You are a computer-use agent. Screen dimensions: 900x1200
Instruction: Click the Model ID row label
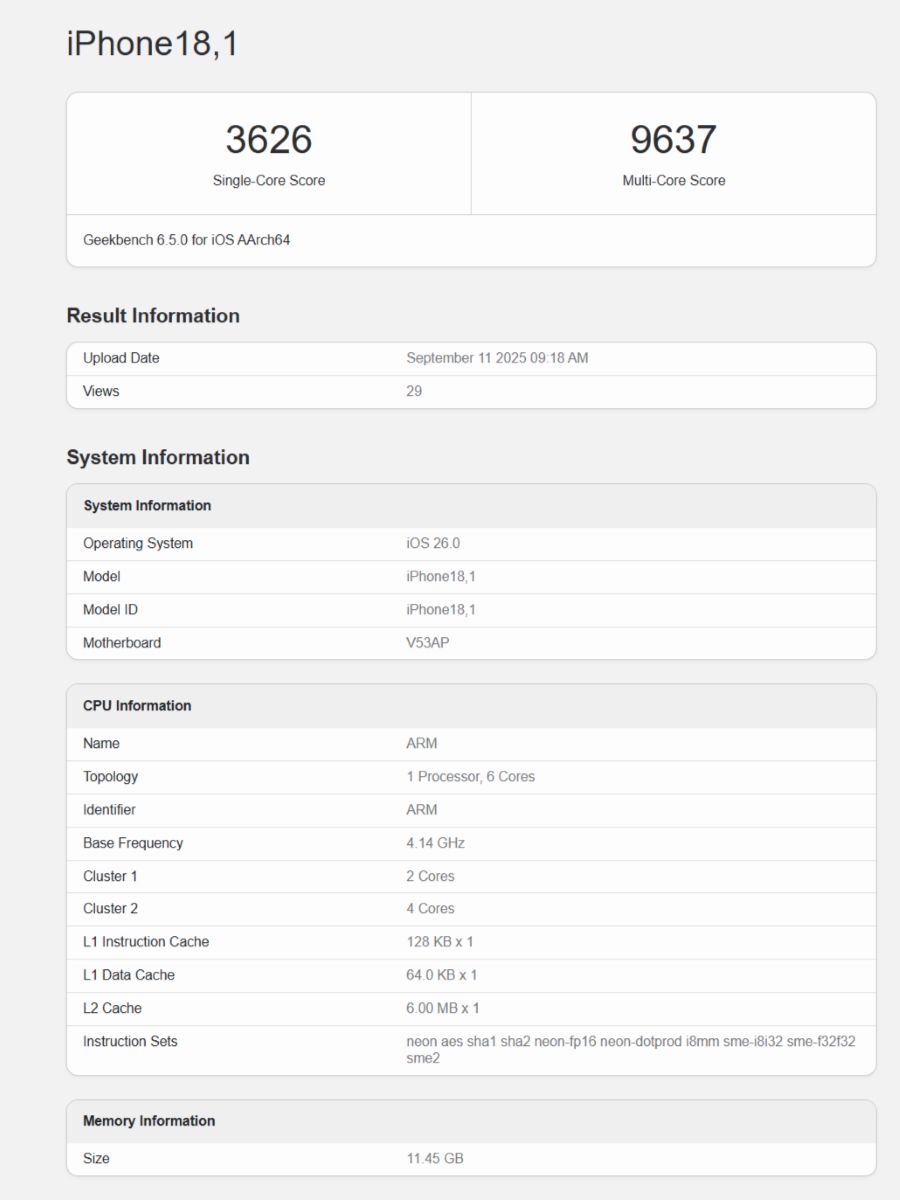[110, 609]
